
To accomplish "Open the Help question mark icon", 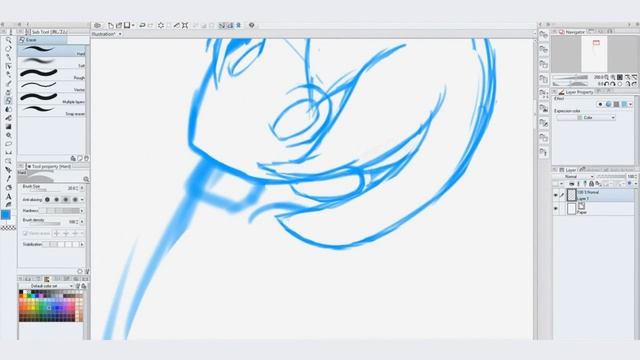I will [x=252, y=25].
